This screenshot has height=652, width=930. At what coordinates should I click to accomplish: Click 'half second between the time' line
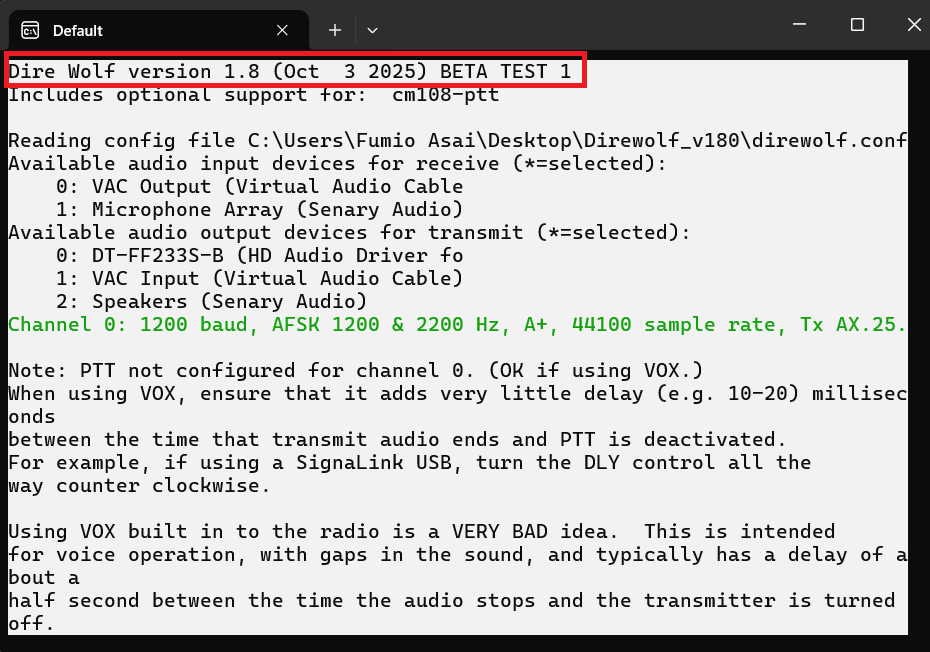tap(451, 600)
